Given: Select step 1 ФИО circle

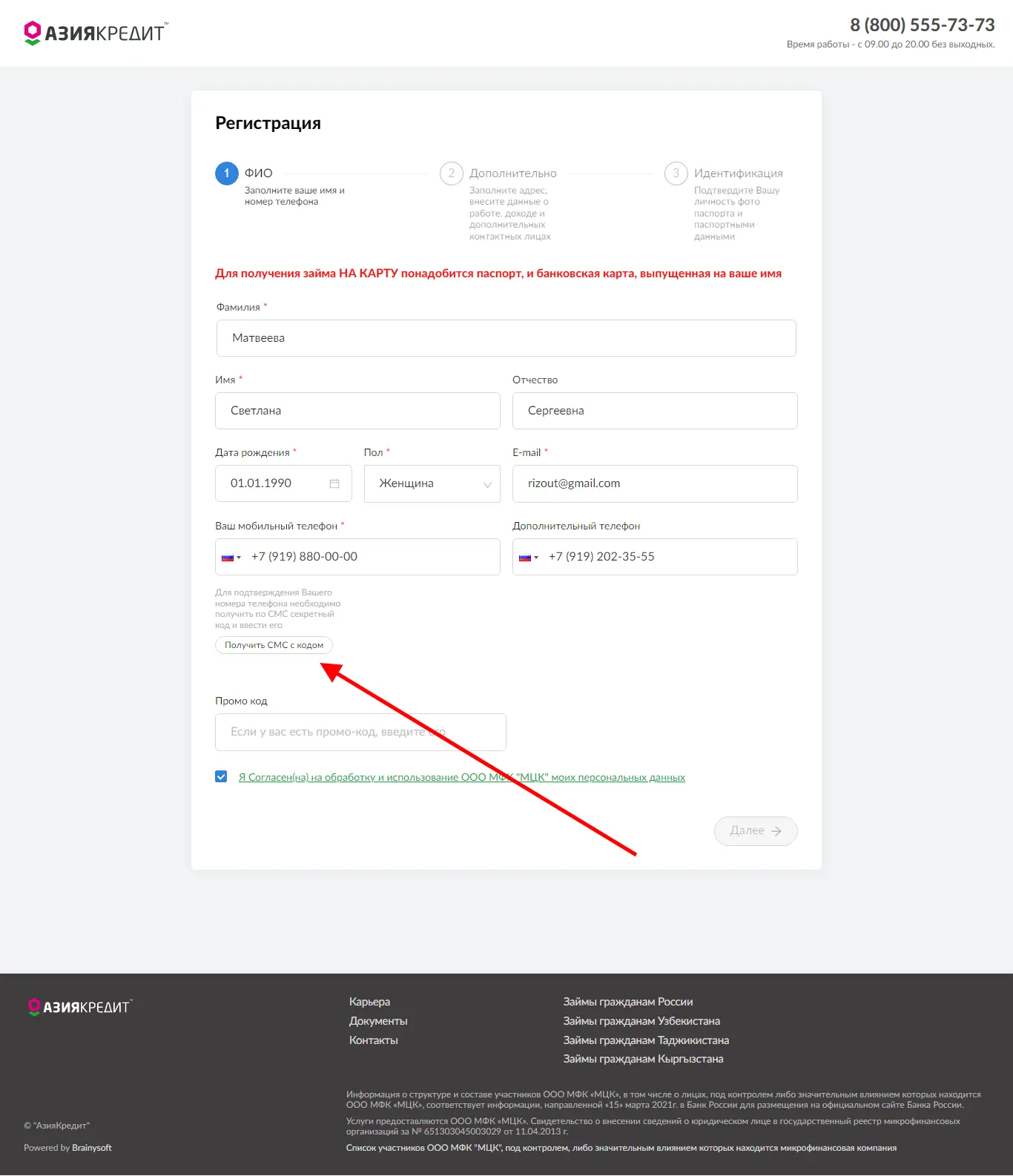Looking at the screenshot, I should tap(227, 174).
